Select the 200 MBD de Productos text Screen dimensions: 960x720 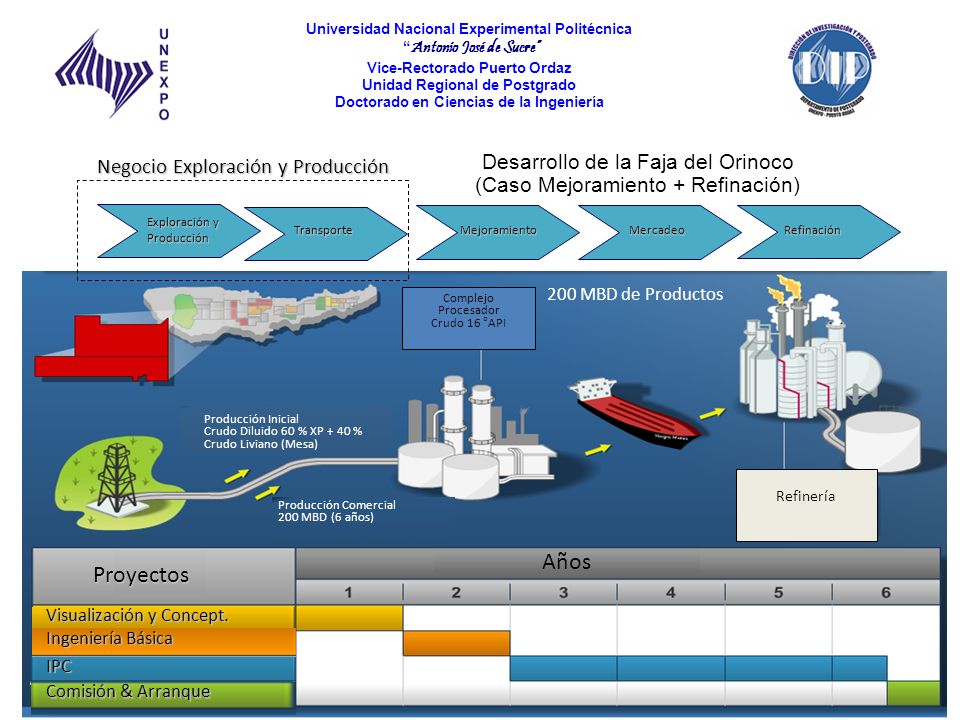click(x=635, y=294)
